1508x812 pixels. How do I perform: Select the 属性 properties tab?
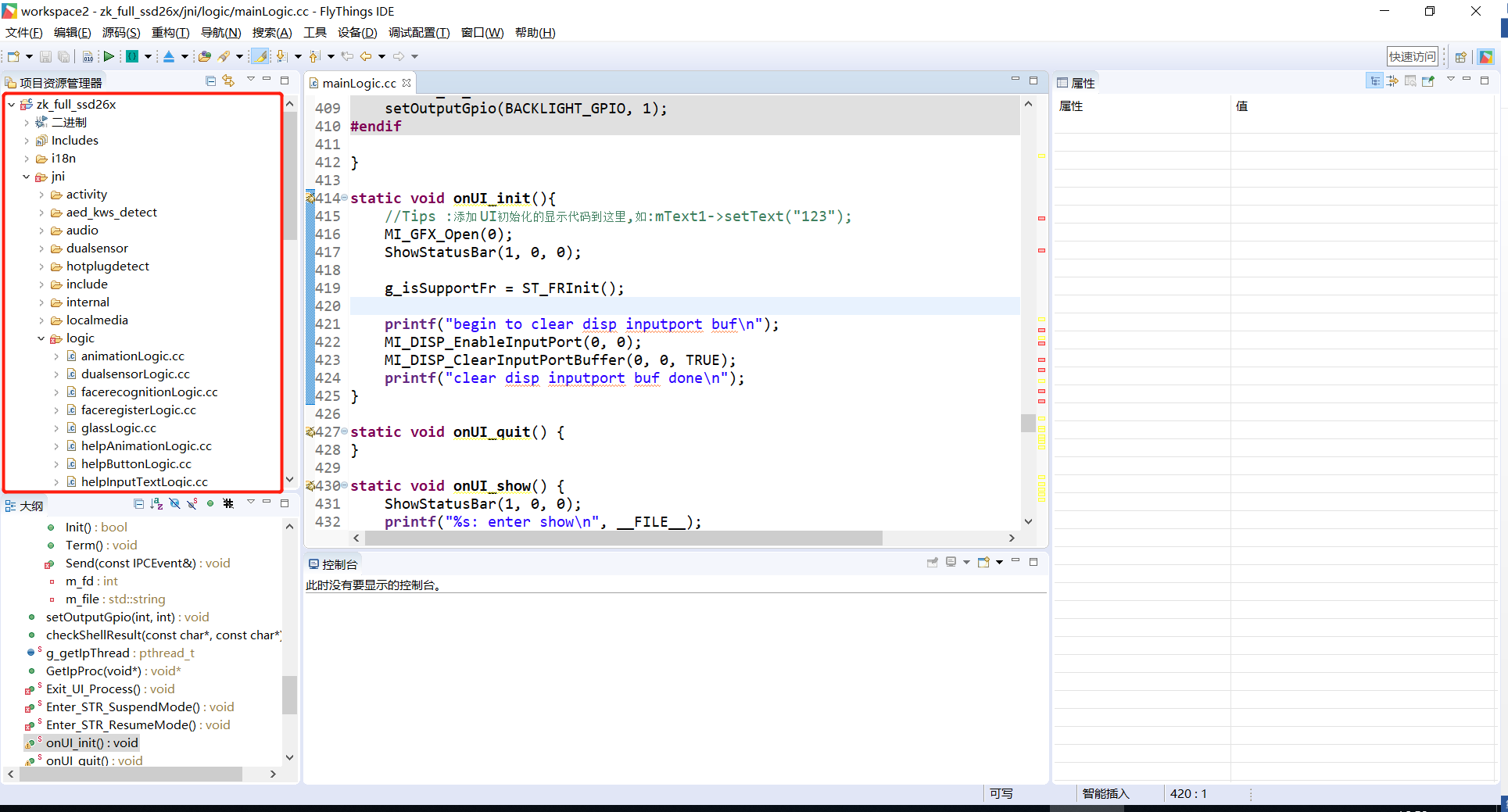[x=1076, y=83]
